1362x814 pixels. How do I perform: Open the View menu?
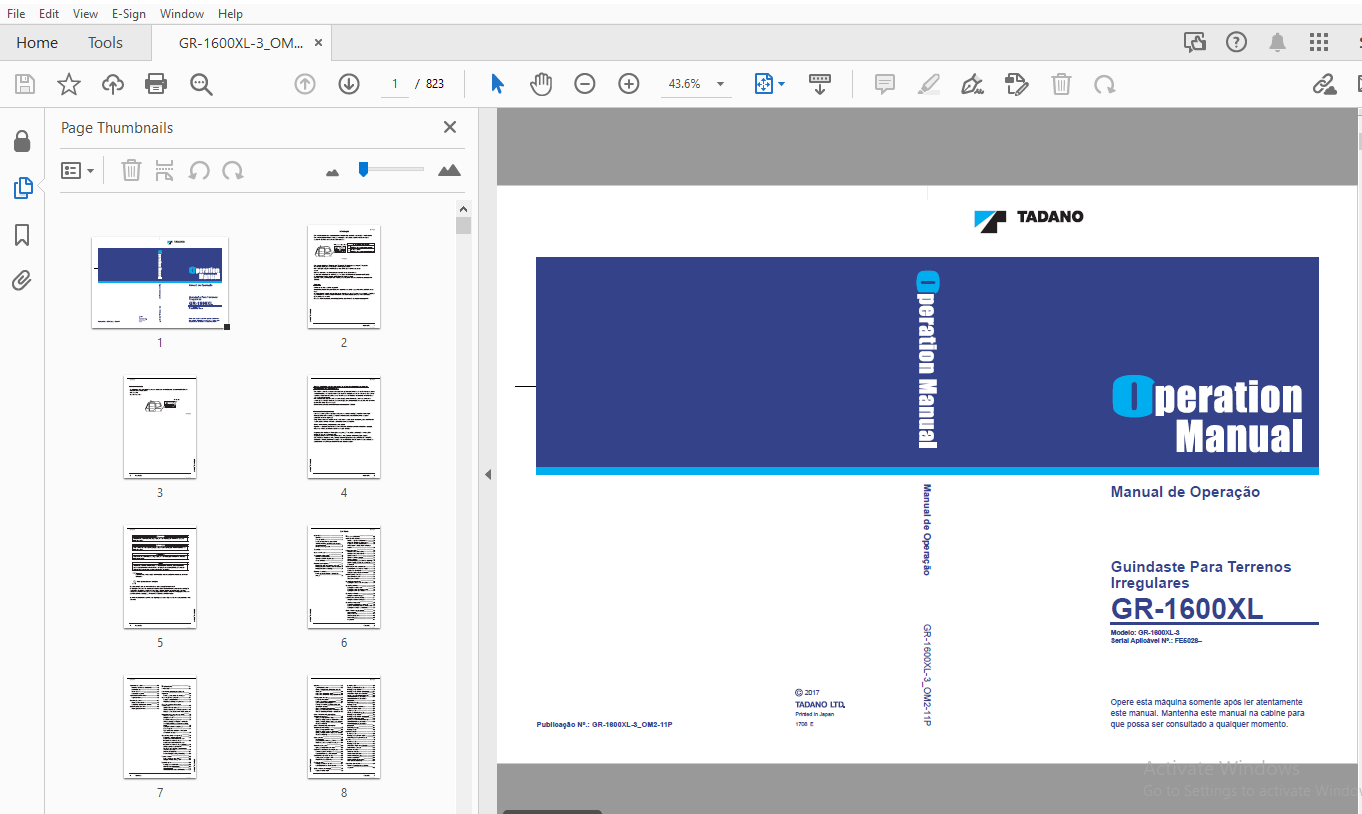(86, 14)
